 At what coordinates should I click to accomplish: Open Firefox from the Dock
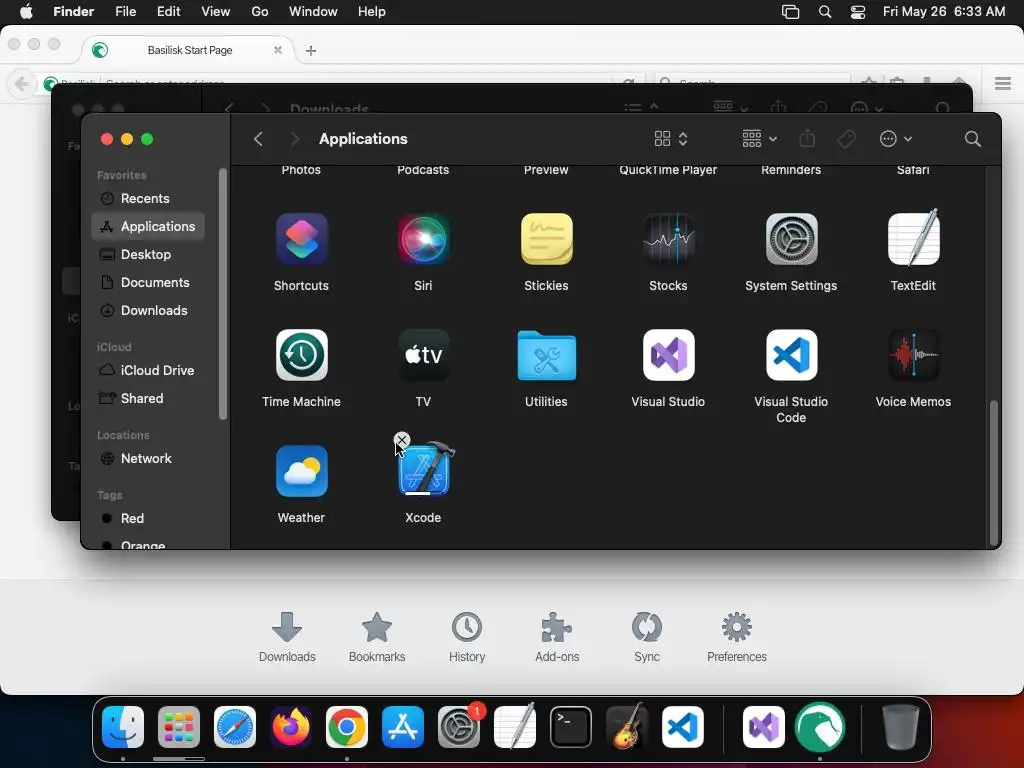coord(291,727)
